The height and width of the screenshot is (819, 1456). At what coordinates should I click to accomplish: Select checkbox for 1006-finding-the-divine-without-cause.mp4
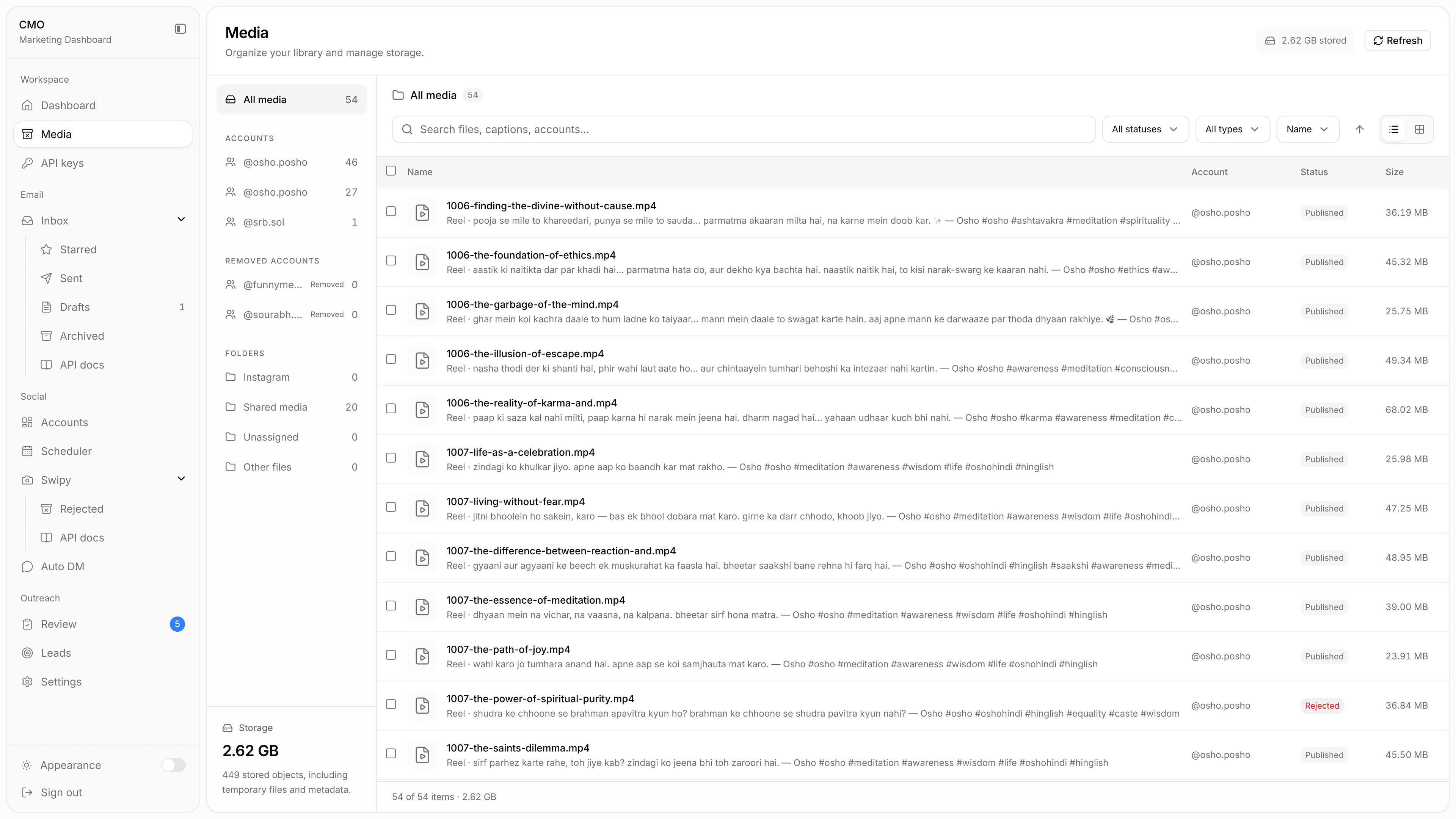[391, 212]
